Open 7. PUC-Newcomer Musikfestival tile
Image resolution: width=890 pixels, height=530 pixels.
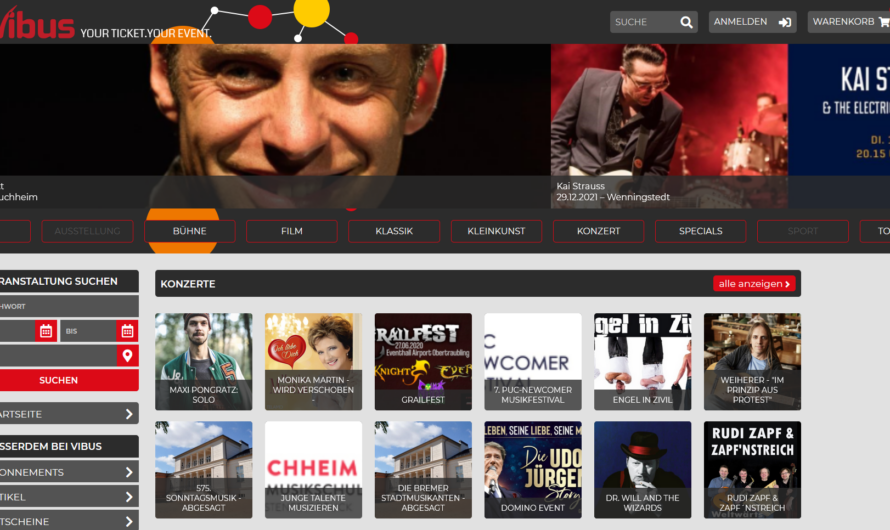coord(533,361)
